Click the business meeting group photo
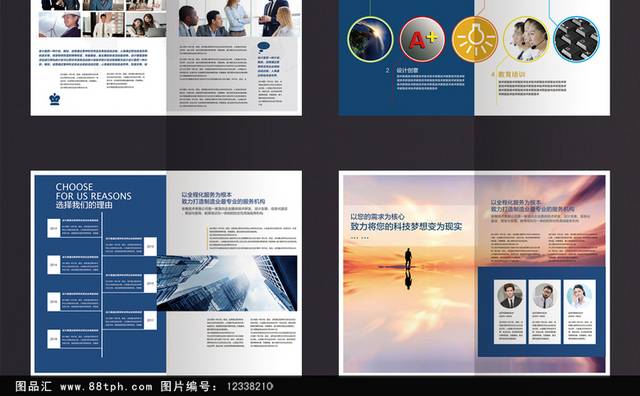640x396 pixels. (238, 18)
